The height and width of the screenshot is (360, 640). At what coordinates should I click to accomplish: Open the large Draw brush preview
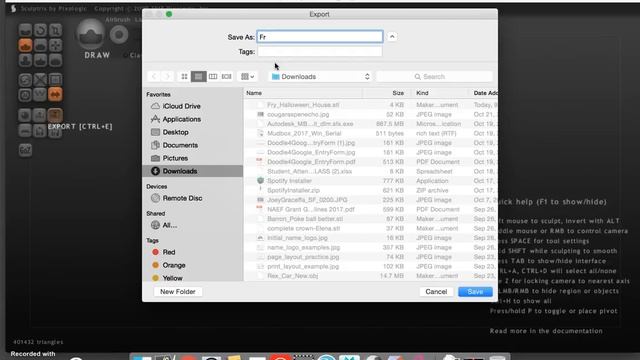tap(91, 34)
